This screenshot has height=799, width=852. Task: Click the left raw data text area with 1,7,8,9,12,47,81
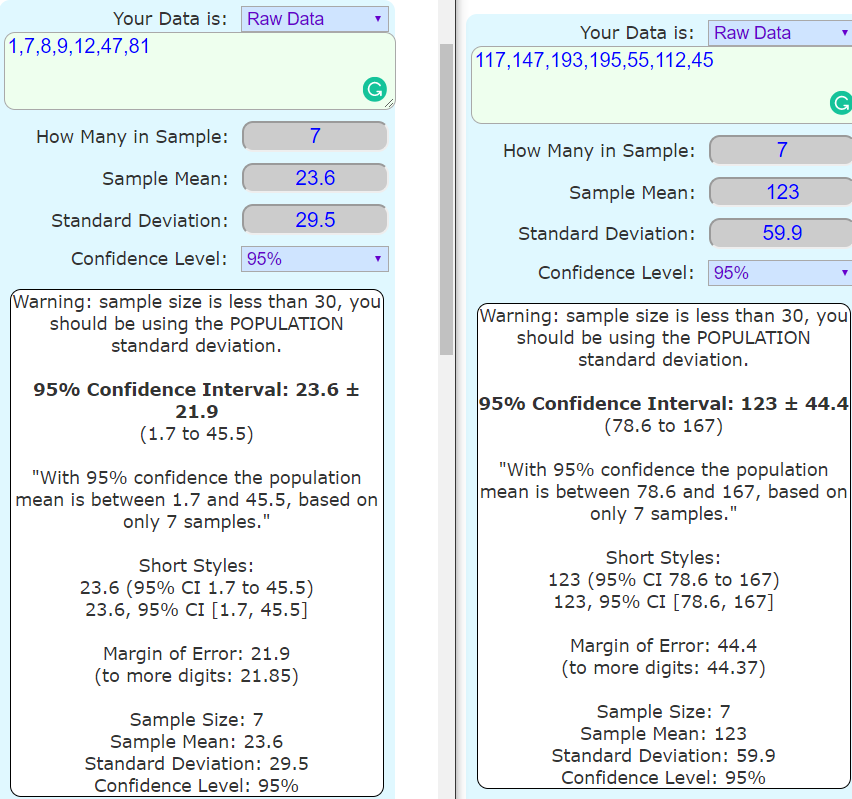(199, 71)
